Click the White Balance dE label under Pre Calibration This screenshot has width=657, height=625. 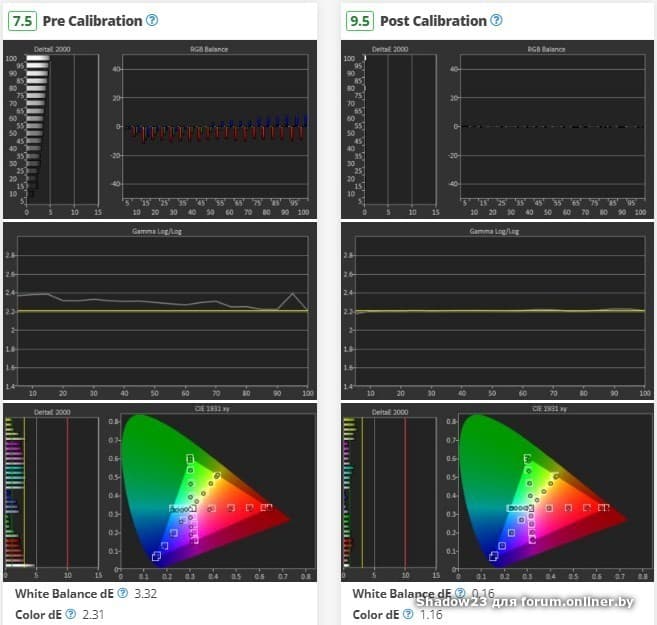64,594
